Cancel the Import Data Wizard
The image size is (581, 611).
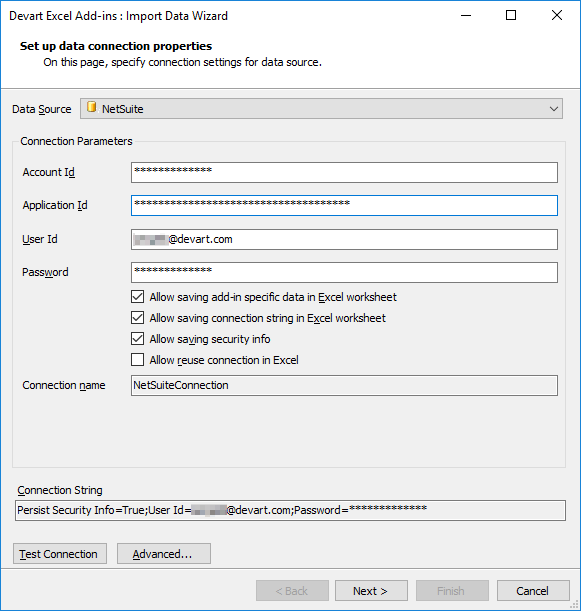[533, 591]
